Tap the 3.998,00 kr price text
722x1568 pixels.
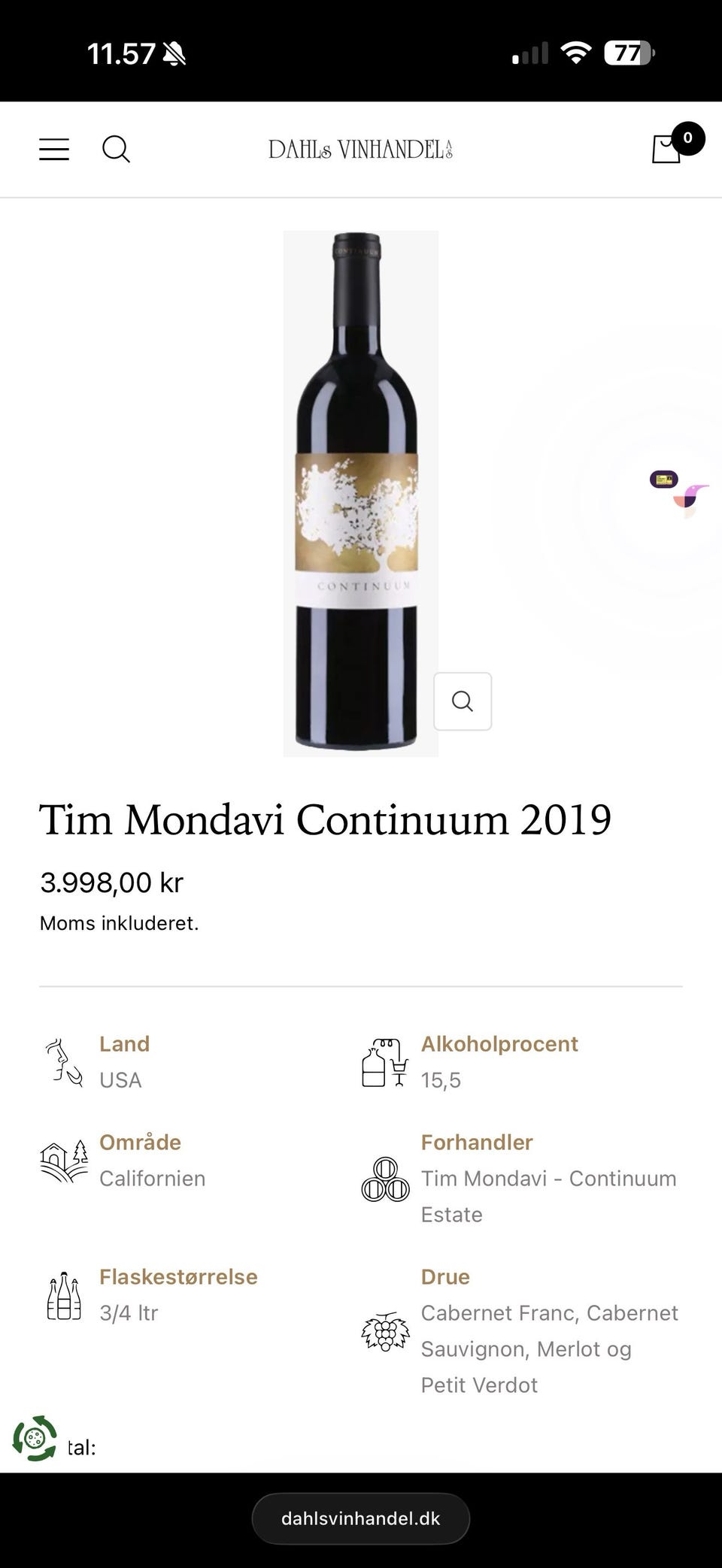pos(111,882)
